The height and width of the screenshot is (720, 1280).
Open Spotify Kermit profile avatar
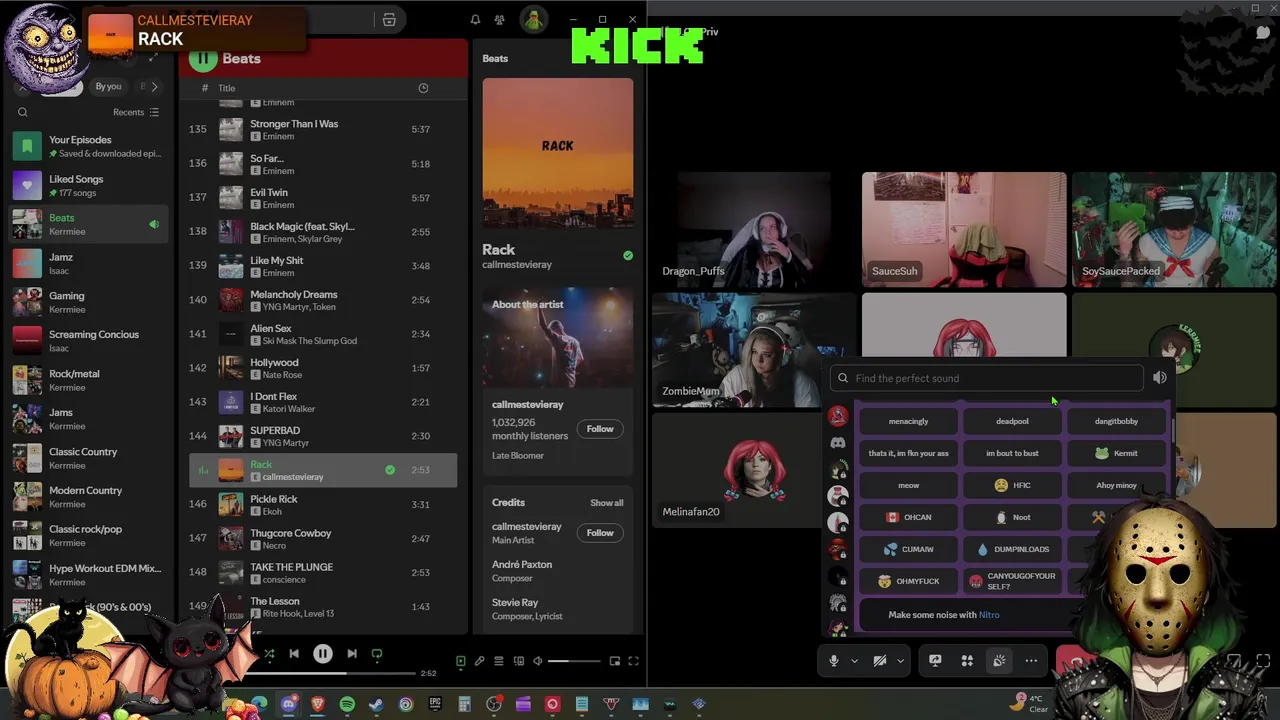(x=533, y=20)
